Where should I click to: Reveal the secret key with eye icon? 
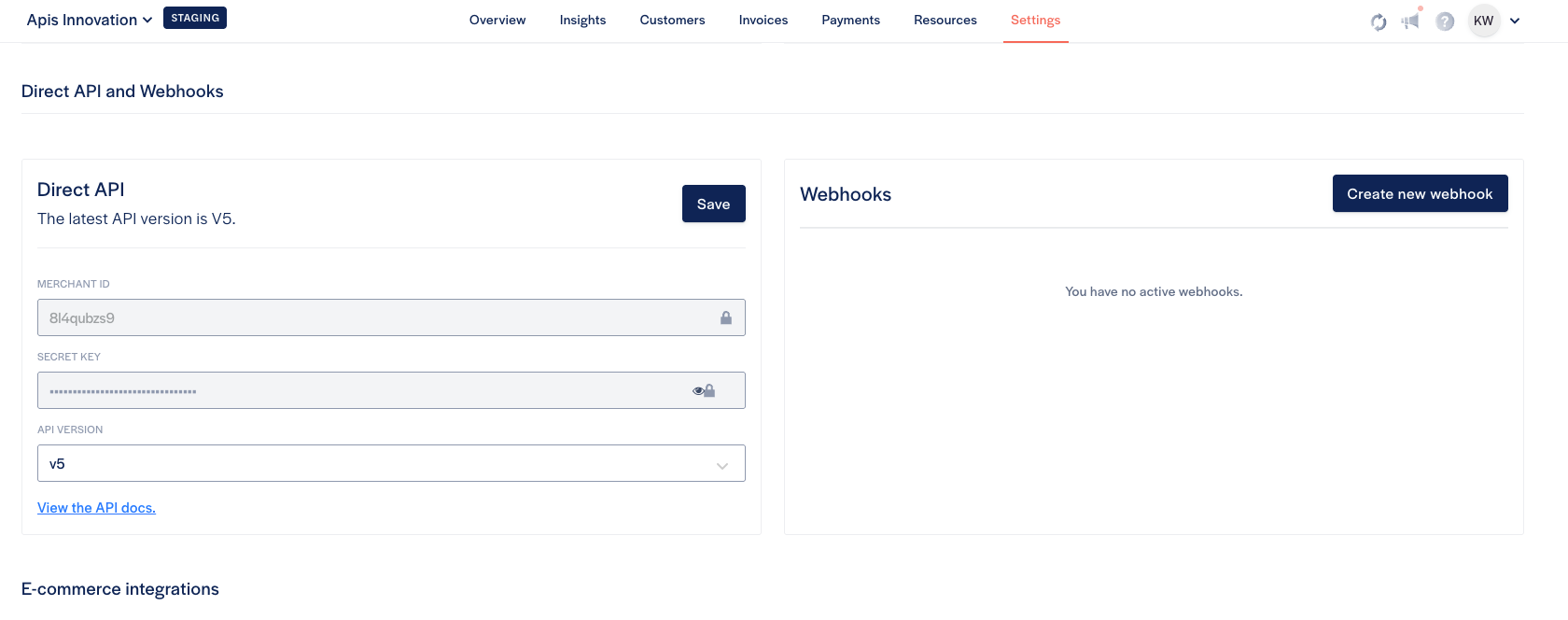(697, 391)
